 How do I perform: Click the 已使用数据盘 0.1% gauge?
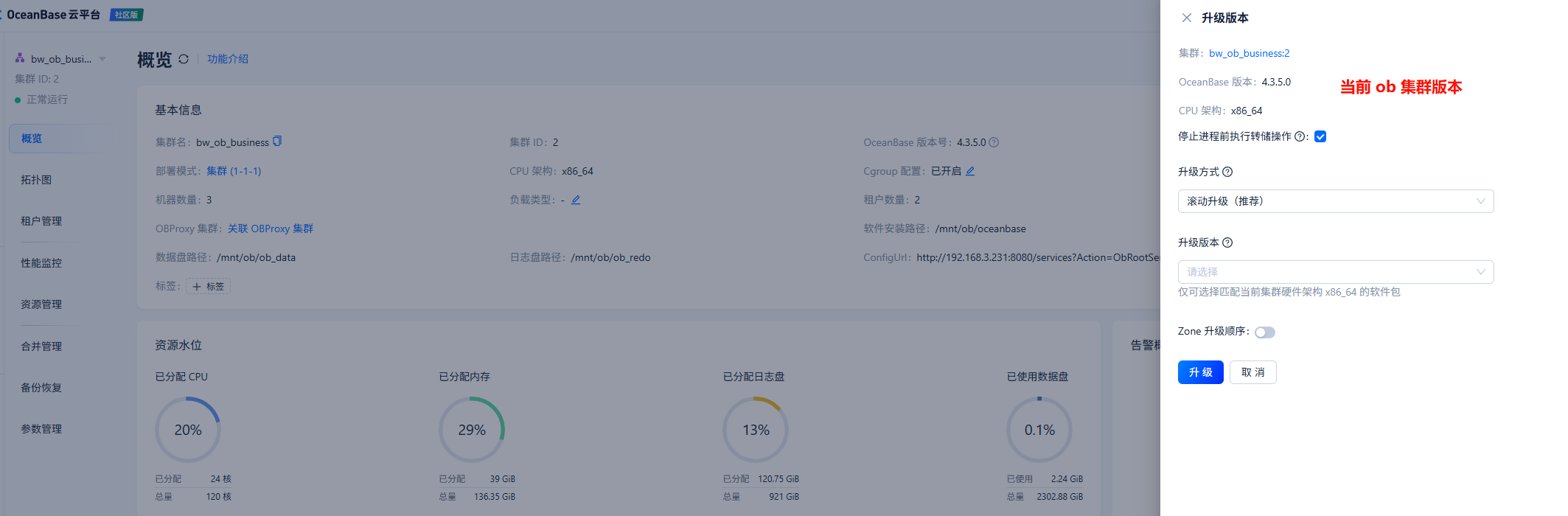(x=1039, y=430)
